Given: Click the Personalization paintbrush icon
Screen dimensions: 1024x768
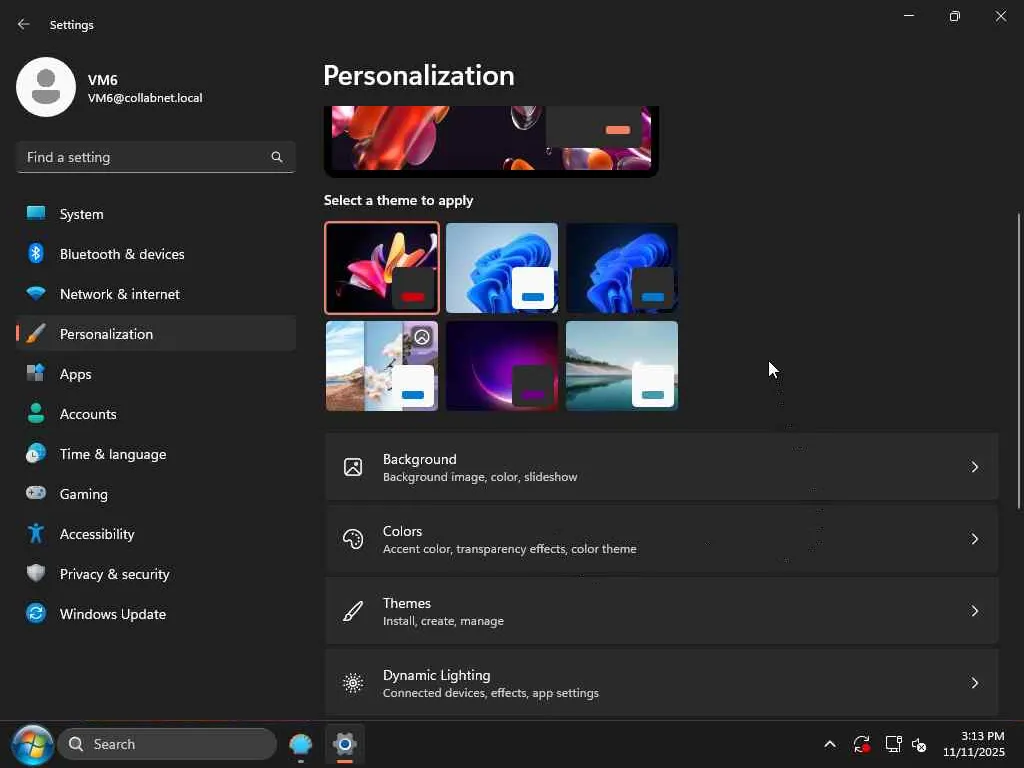Looking at the screenshot, I should (36, 334).
